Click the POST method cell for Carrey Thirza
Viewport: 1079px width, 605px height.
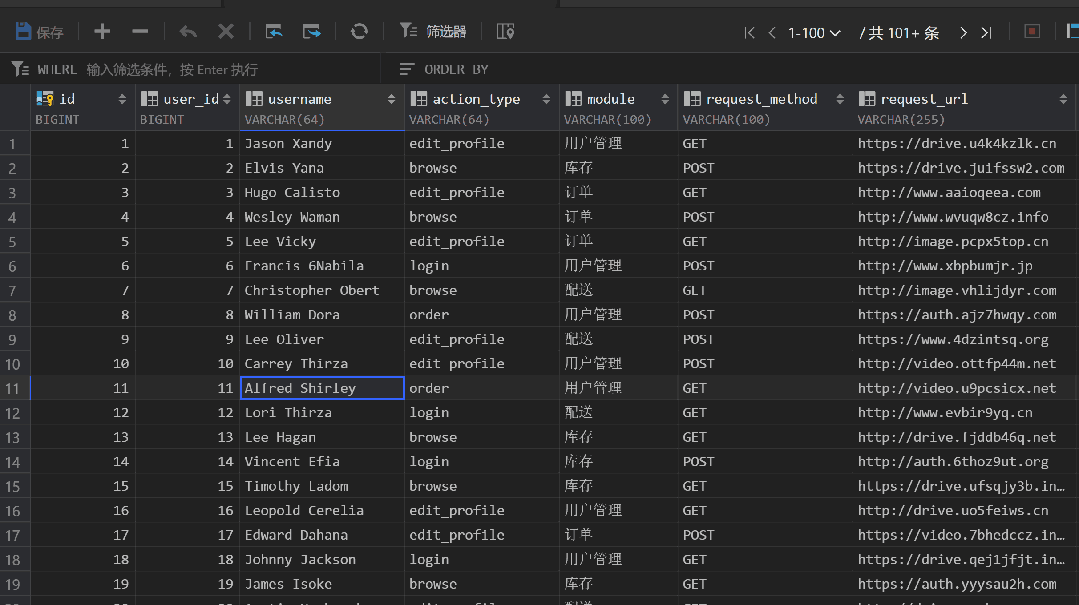[765, 363]
